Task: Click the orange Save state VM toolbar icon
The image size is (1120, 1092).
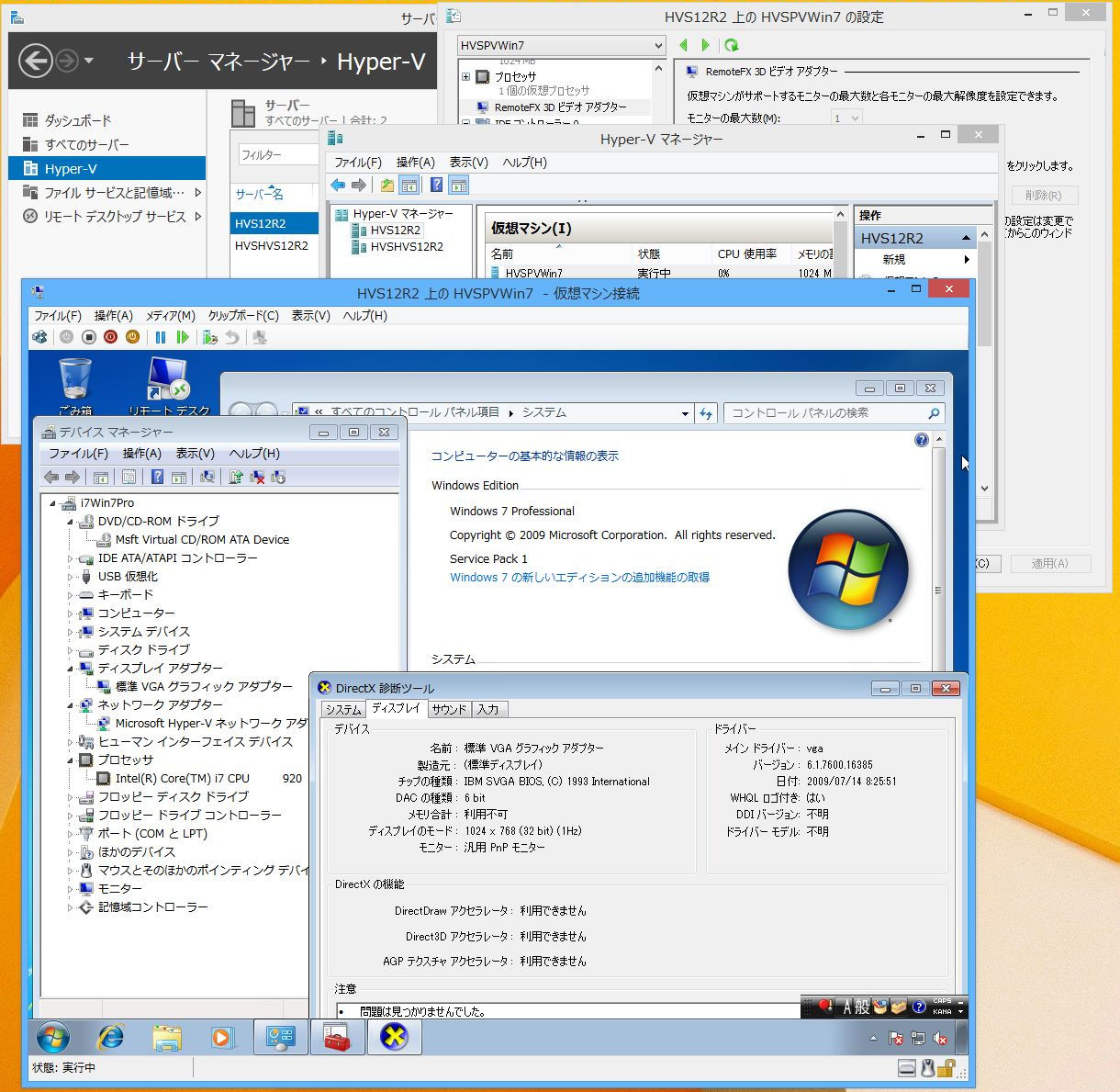Action: pyautogui.click(x=132, y=337)
